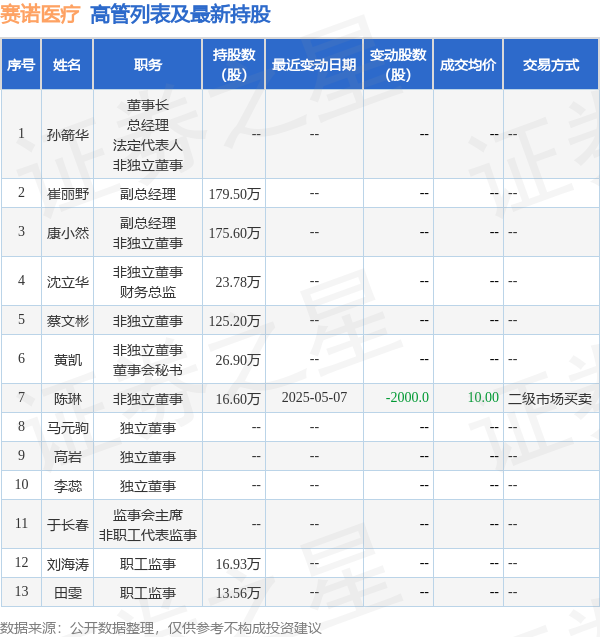Image resolution: width=600 pixels, height=637 pixels.
Task: Click row number 10
Action: pyautogui.click(x=22, y=484)
